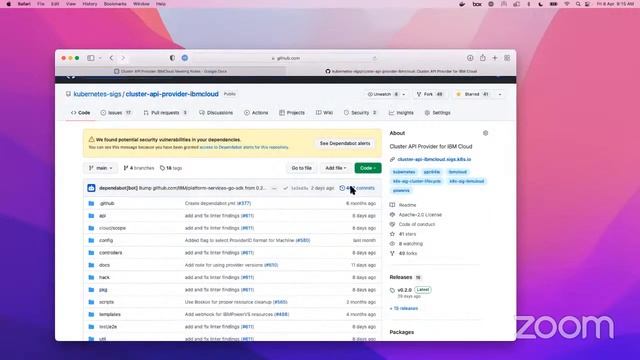This screenshot has width=640, height=360.
Task: Open the hack folder
Action: (104, 277)
